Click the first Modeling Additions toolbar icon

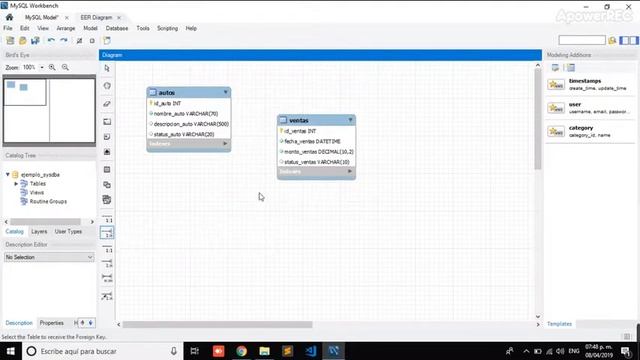pos(555,68)
